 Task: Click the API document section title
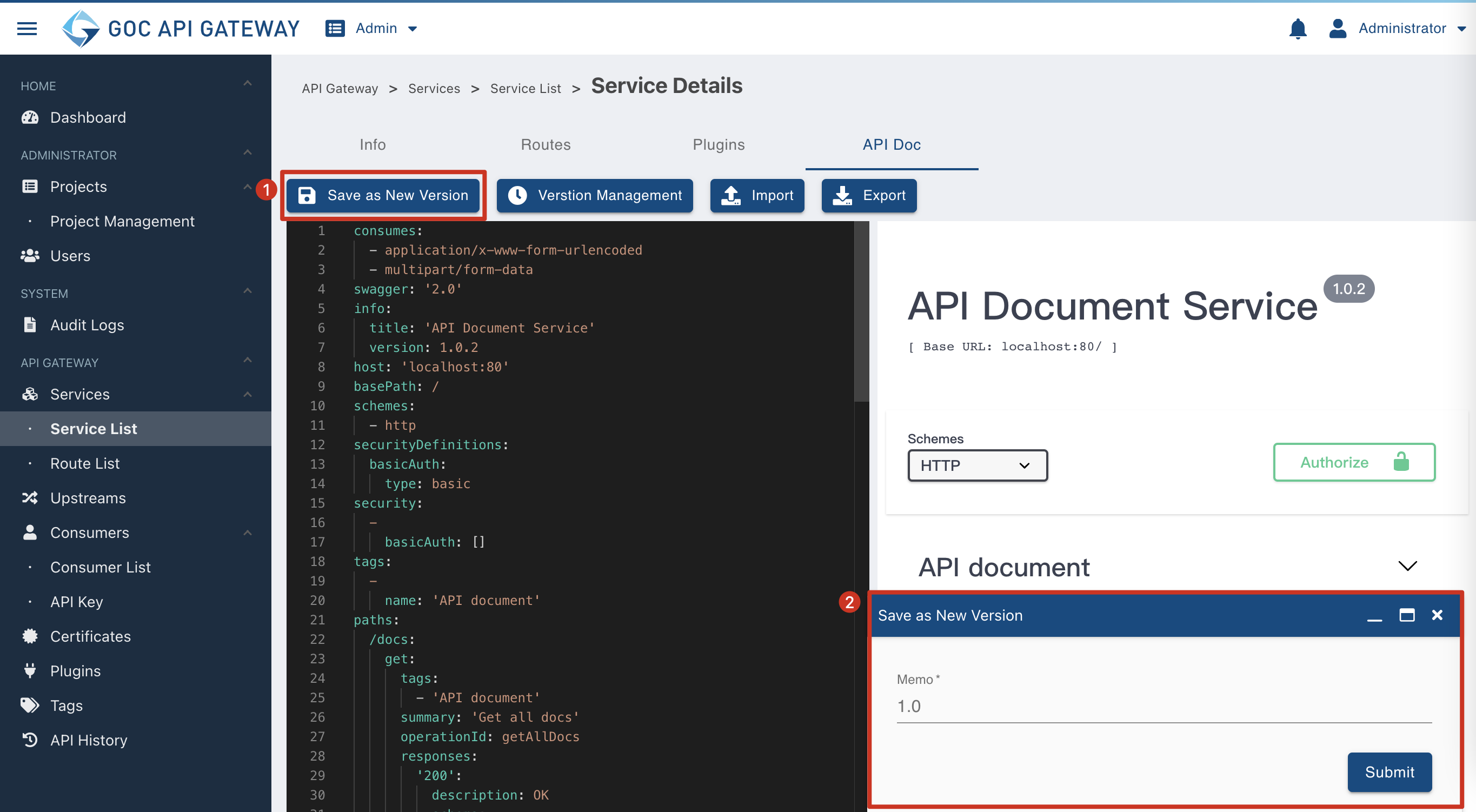click(x=1004, y=567)
